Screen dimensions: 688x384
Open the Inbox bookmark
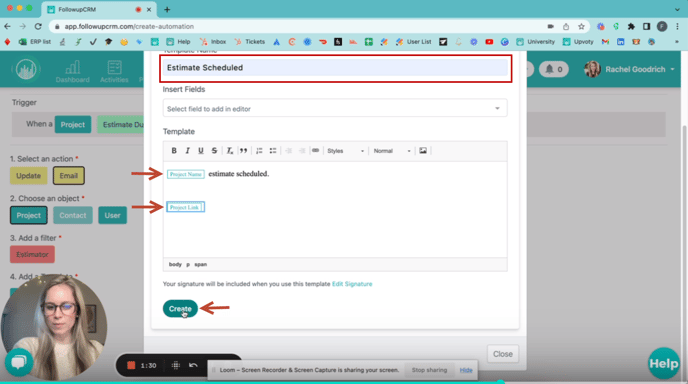tap(213, 42)
